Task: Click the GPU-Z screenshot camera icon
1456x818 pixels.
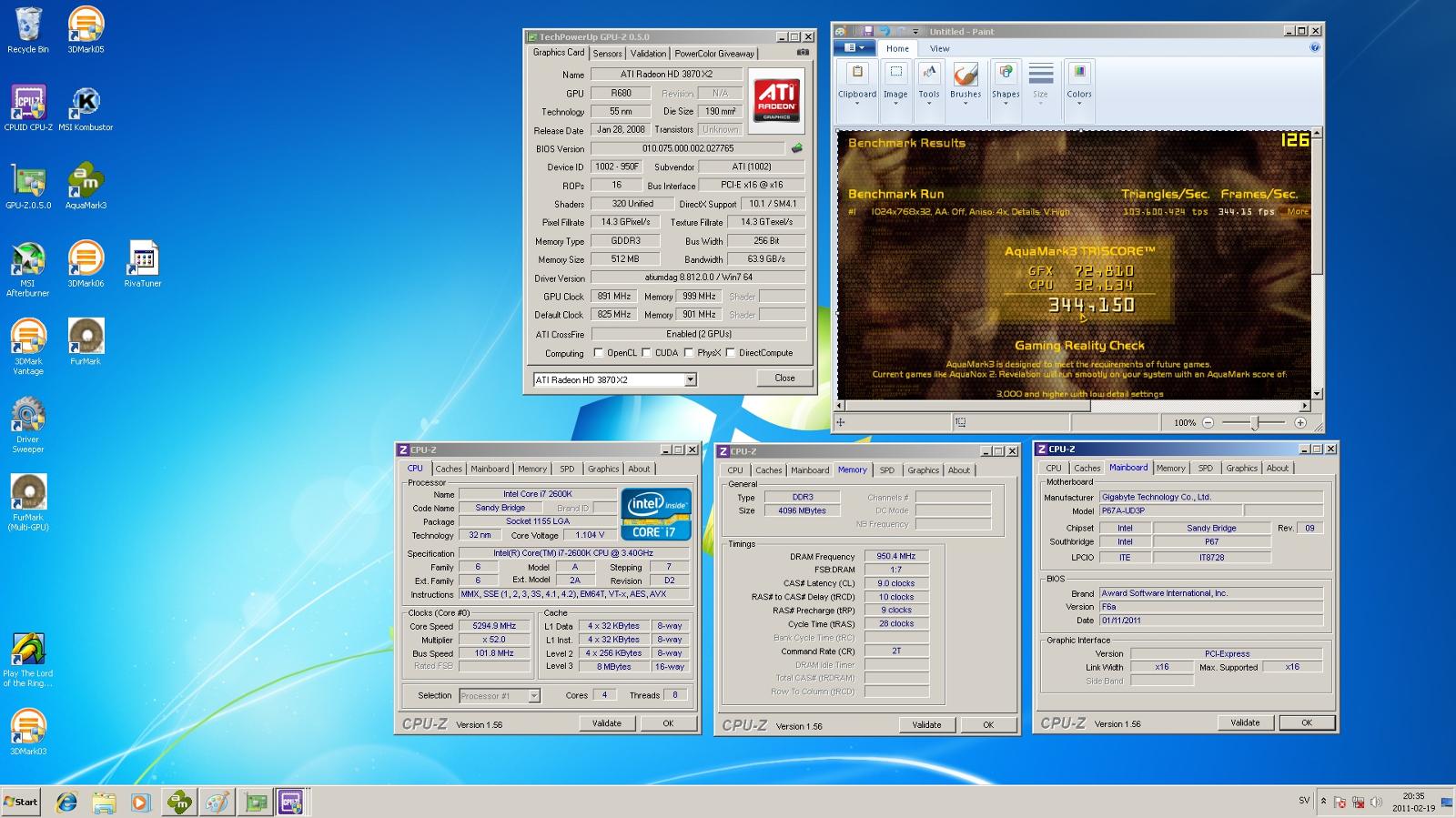Action: pyautogui.click(x=803, y=53)
